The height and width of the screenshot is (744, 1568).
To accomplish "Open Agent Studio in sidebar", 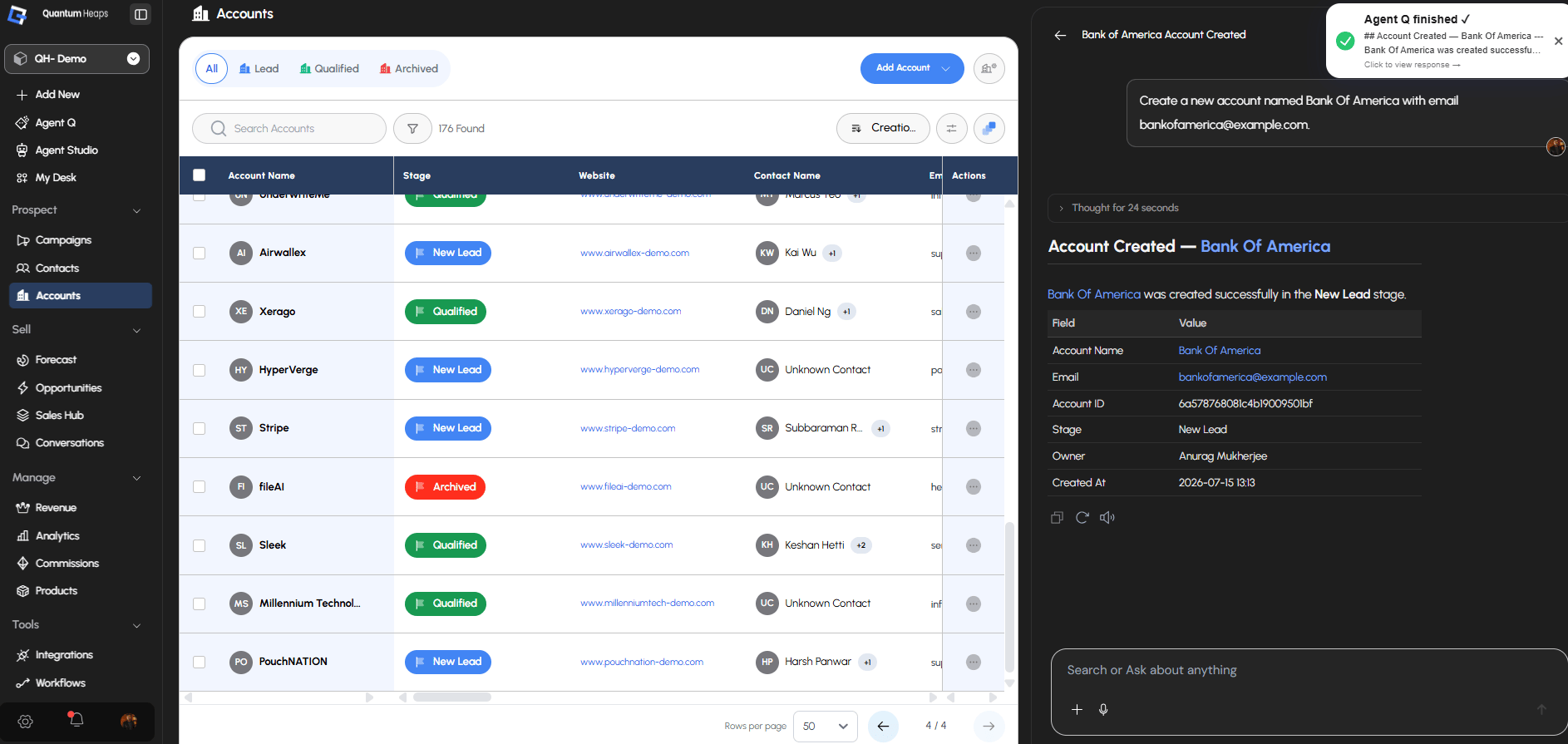I will tap(67, 150).
